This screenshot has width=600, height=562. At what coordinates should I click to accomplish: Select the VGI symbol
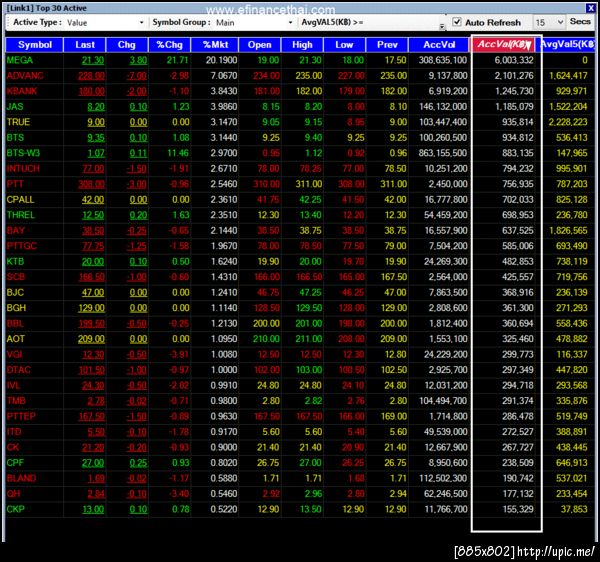click(15, 355)
